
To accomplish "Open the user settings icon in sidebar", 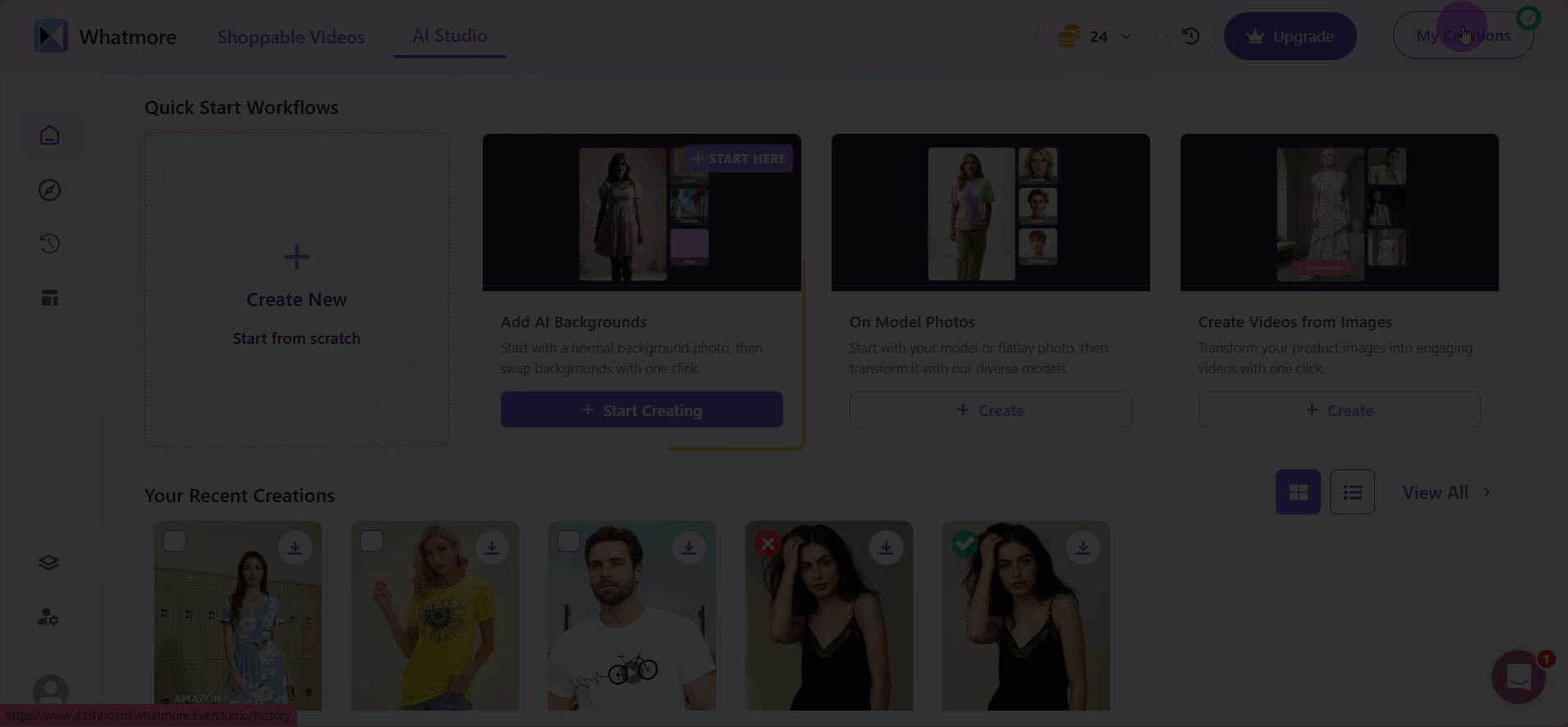I will [48, 617].
